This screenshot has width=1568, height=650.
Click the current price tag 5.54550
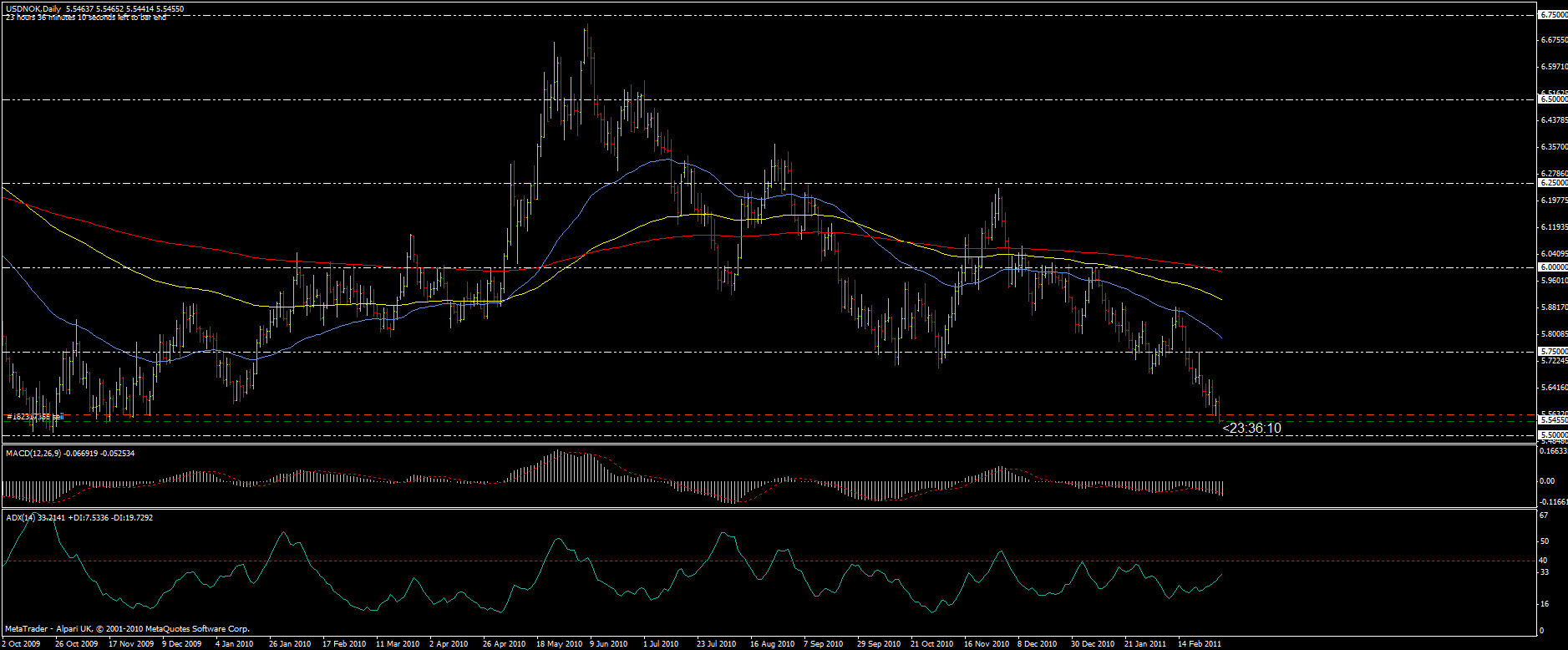click(1553, 420)
